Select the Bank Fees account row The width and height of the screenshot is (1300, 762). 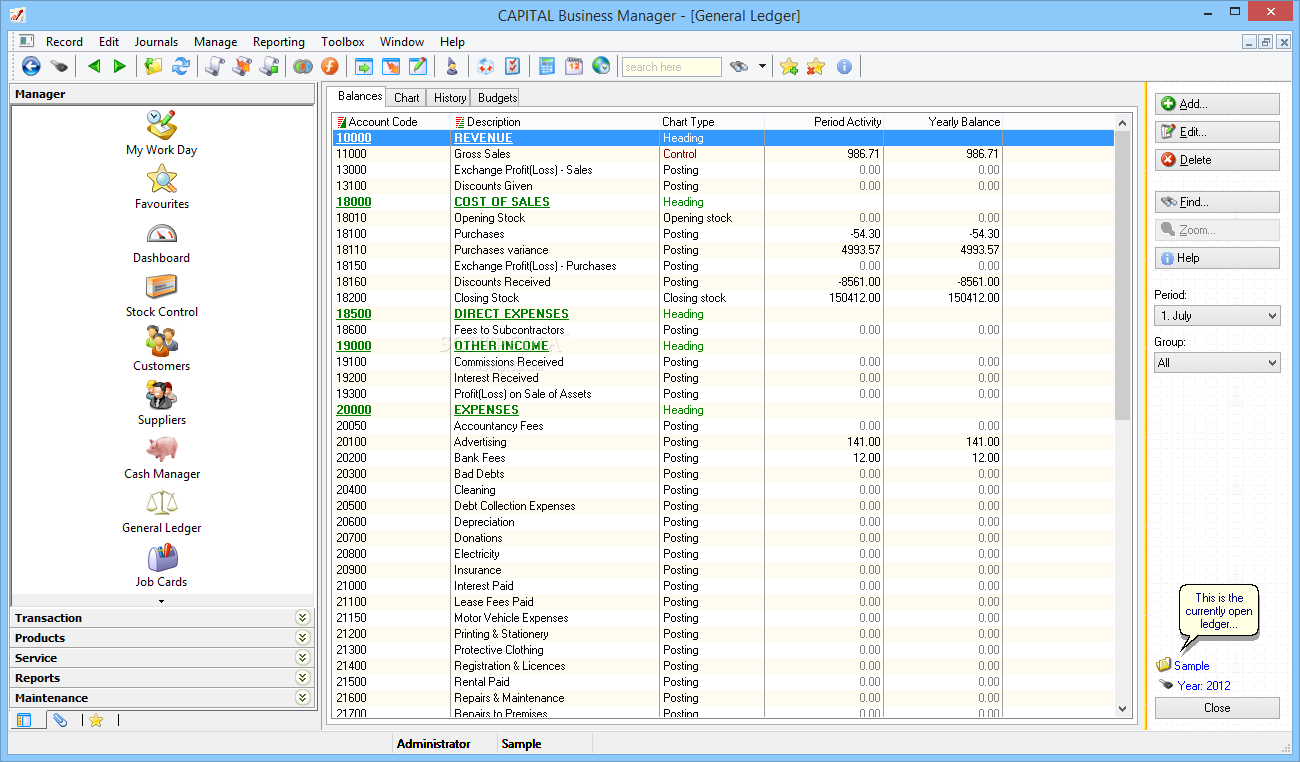tap(723, 458)
